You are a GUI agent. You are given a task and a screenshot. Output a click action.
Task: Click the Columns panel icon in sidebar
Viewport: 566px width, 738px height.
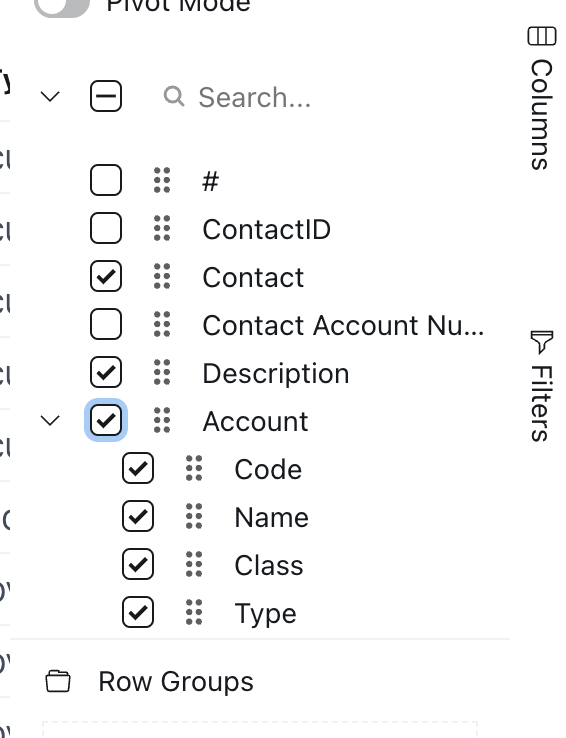pyautogui.click(x=541, y=36)
